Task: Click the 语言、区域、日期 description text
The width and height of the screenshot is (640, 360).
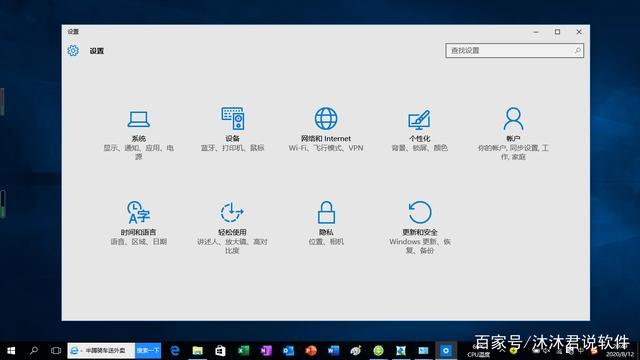Action: point(138,242)
